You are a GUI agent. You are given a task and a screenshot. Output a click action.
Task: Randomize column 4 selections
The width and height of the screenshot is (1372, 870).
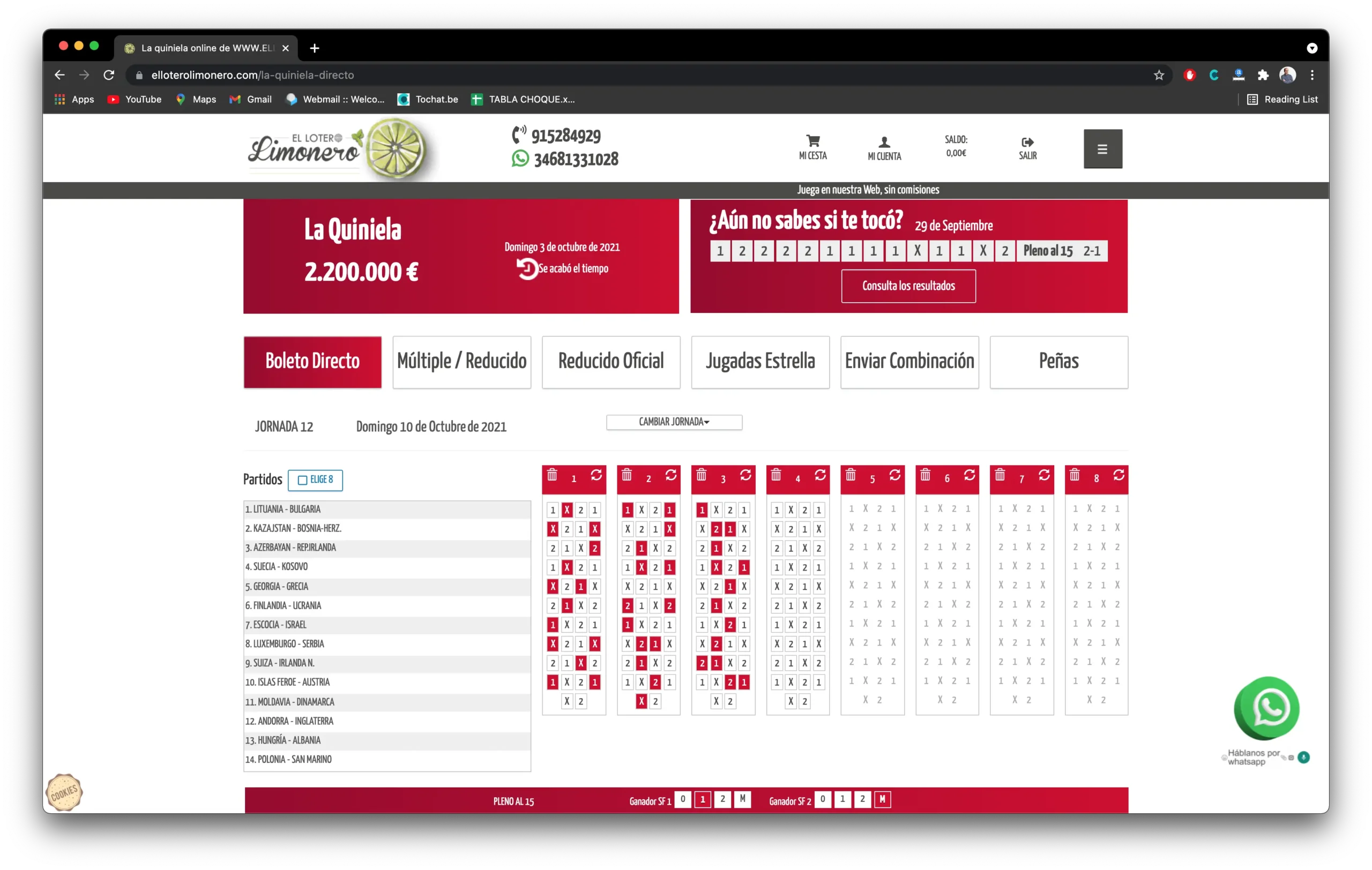coord(820,475)
